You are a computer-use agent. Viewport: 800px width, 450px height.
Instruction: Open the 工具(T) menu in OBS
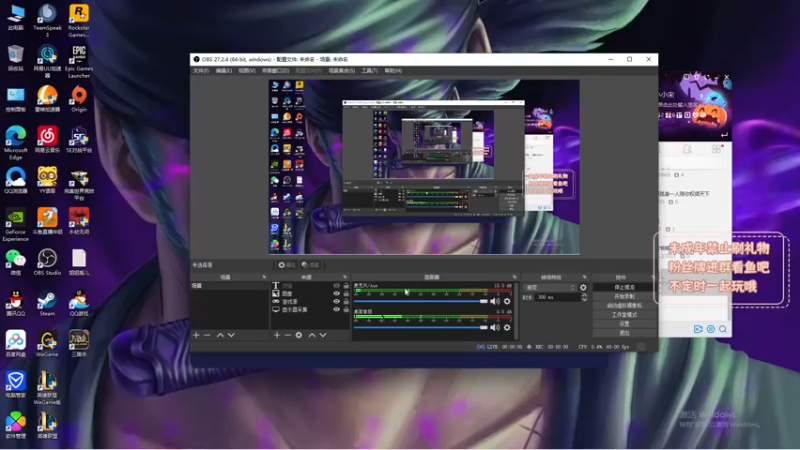click(369, 71)
